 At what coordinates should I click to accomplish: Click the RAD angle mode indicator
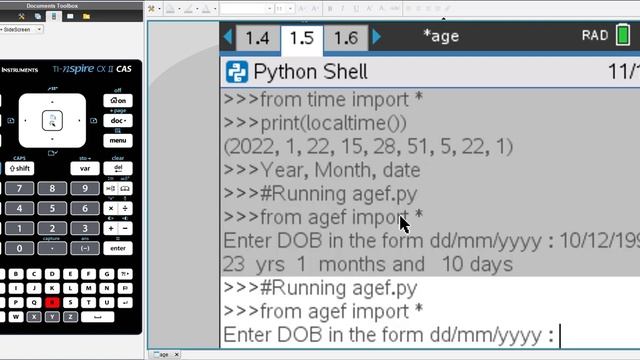(595, 36)
